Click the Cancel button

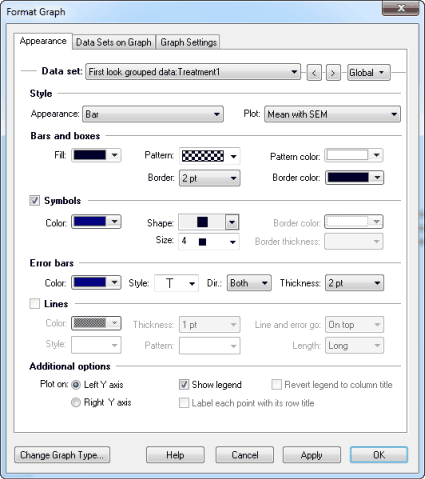(x=245, y=455)
